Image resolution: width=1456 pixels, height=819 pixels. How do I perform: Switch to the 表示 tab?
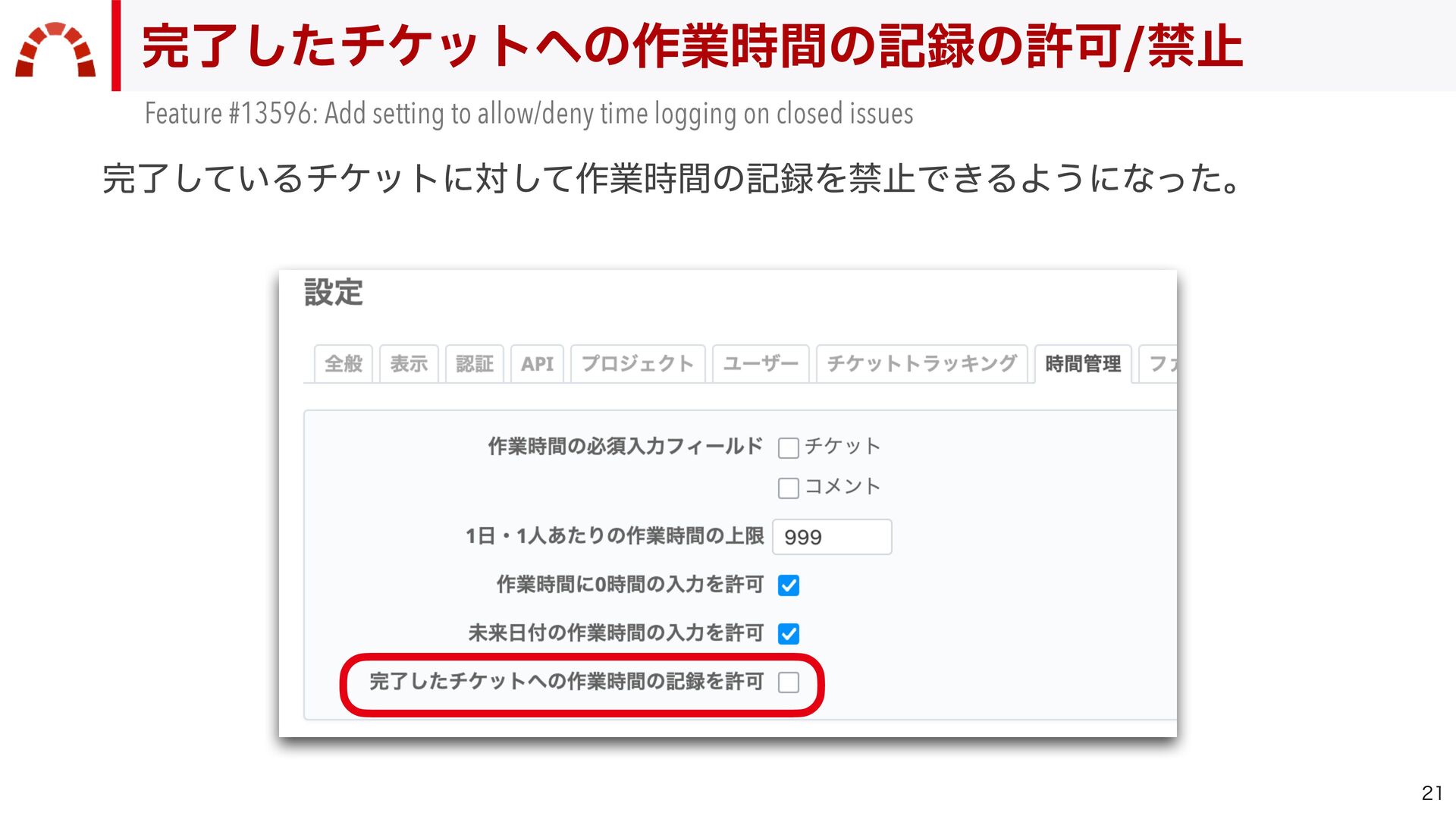pos(409,364)
